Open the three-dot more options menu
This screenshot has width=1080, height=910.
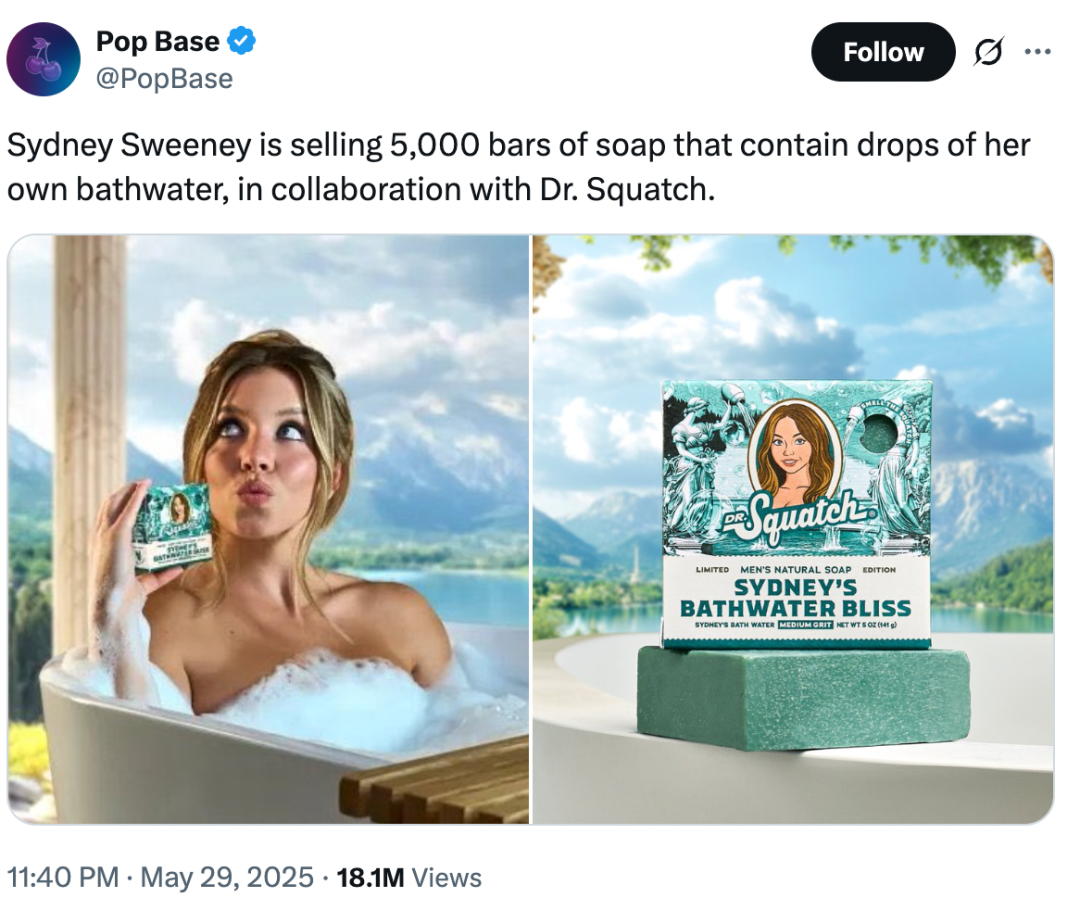(x=1037, y=52)
